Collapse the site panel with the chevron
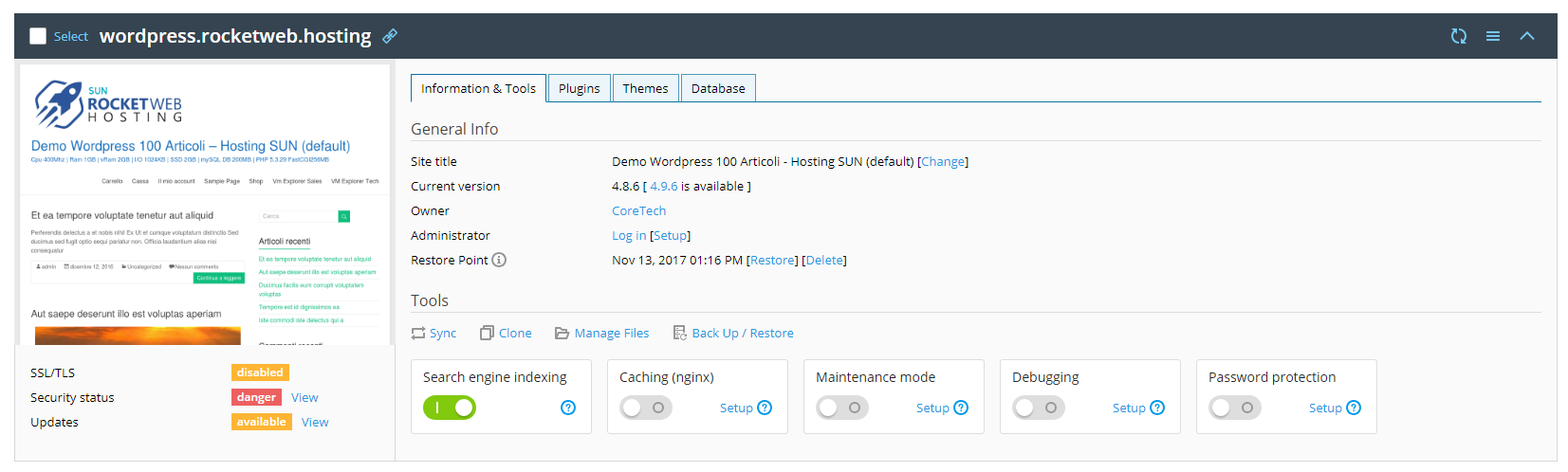 click(x=1526, y=36)
